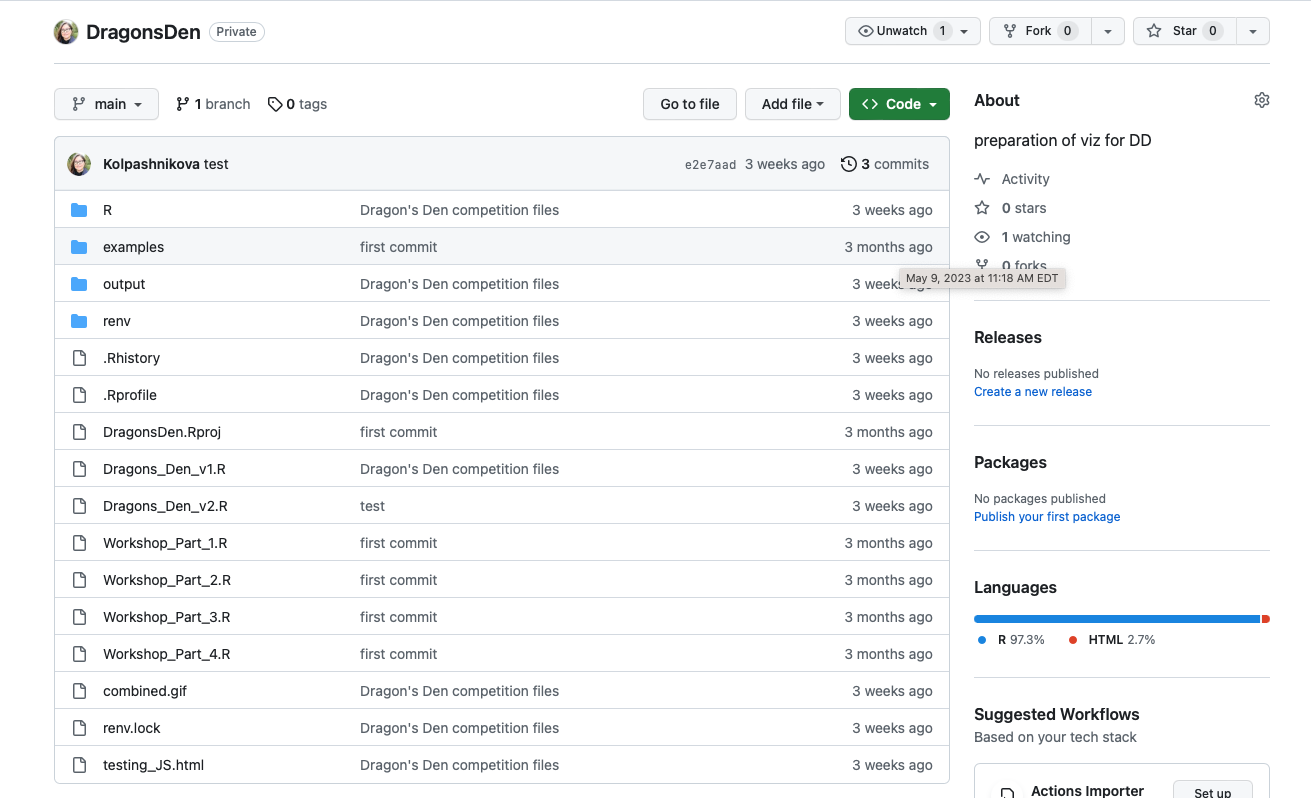Click 'first commit' message on examples row
1311x798 pixels.
399,247
